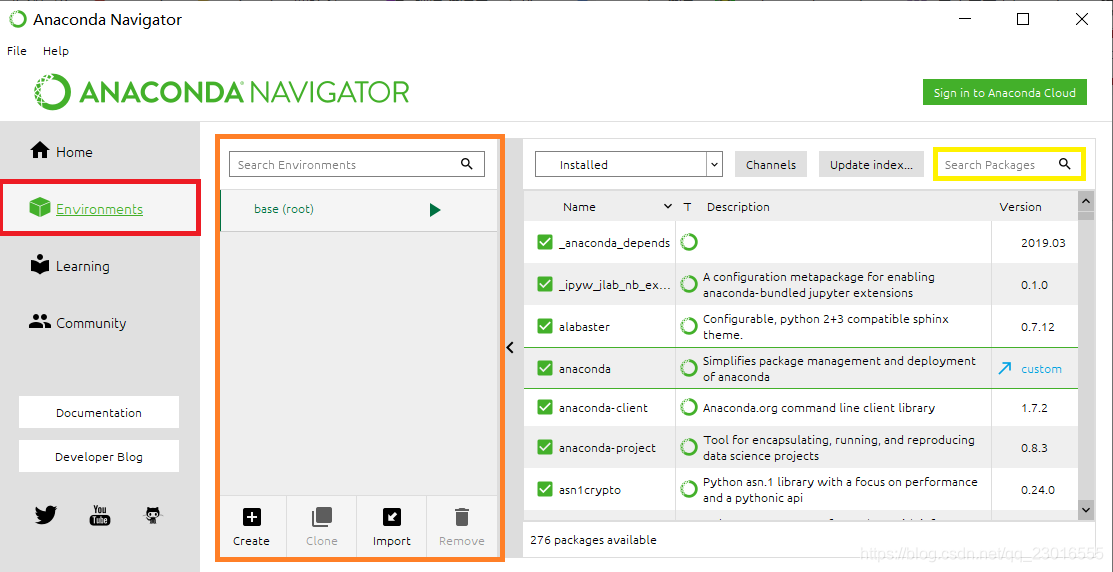Toggle the anaconda package checkbox
Viewport: 1113px width, 572px height.
pos(545,368)
